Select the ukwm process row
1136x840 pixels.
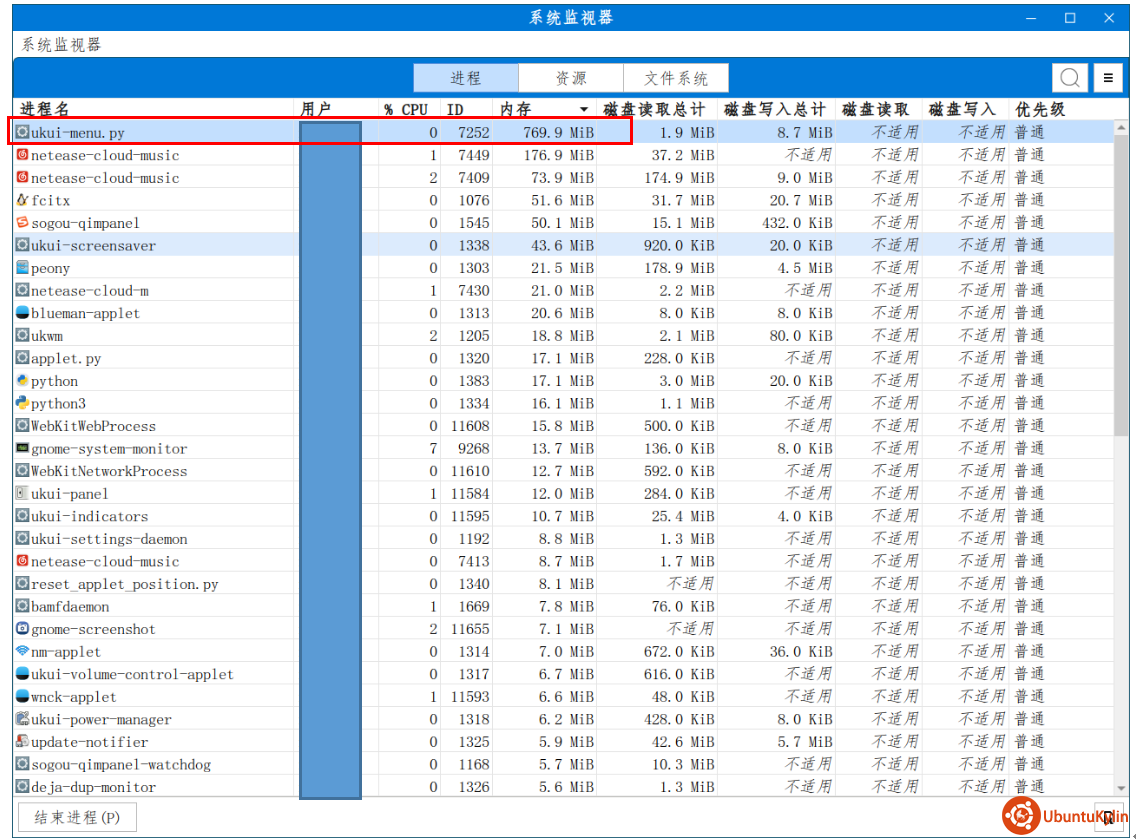click(x=564, y=335)
